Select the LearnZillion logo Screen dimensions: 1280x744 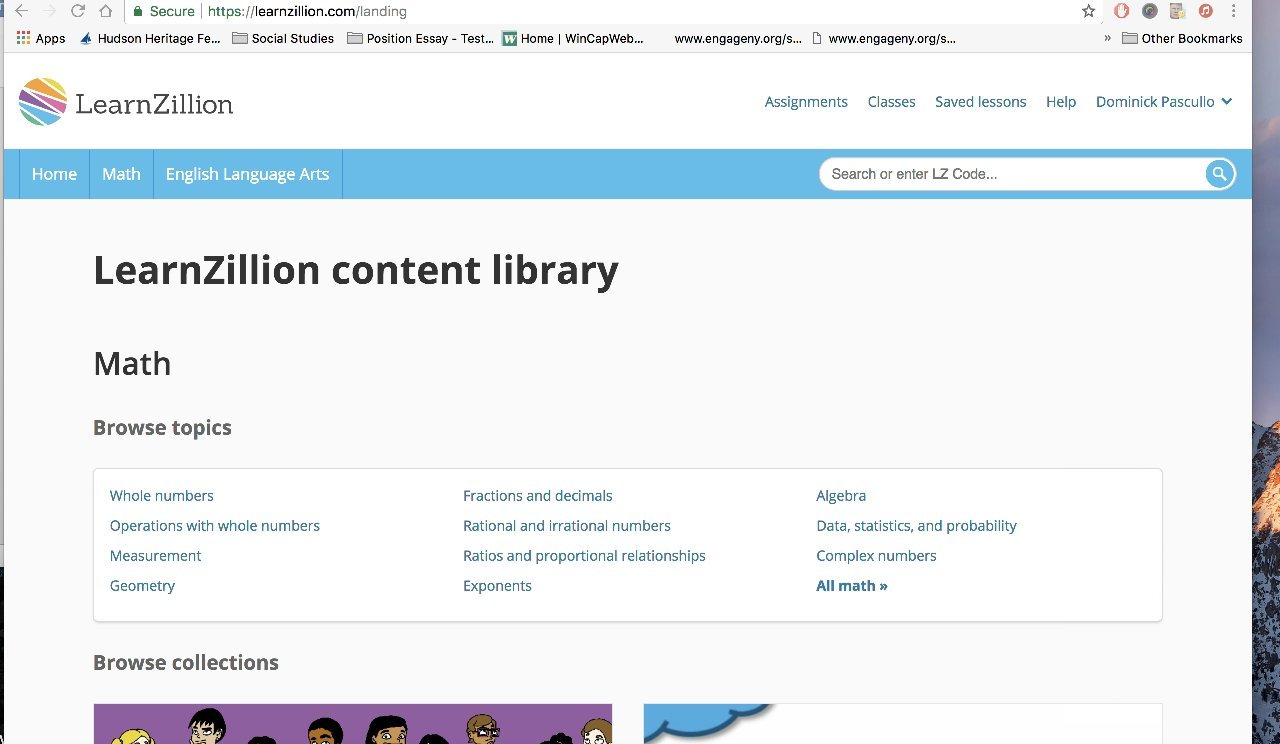pyautogui.click(x=124, y=101)
